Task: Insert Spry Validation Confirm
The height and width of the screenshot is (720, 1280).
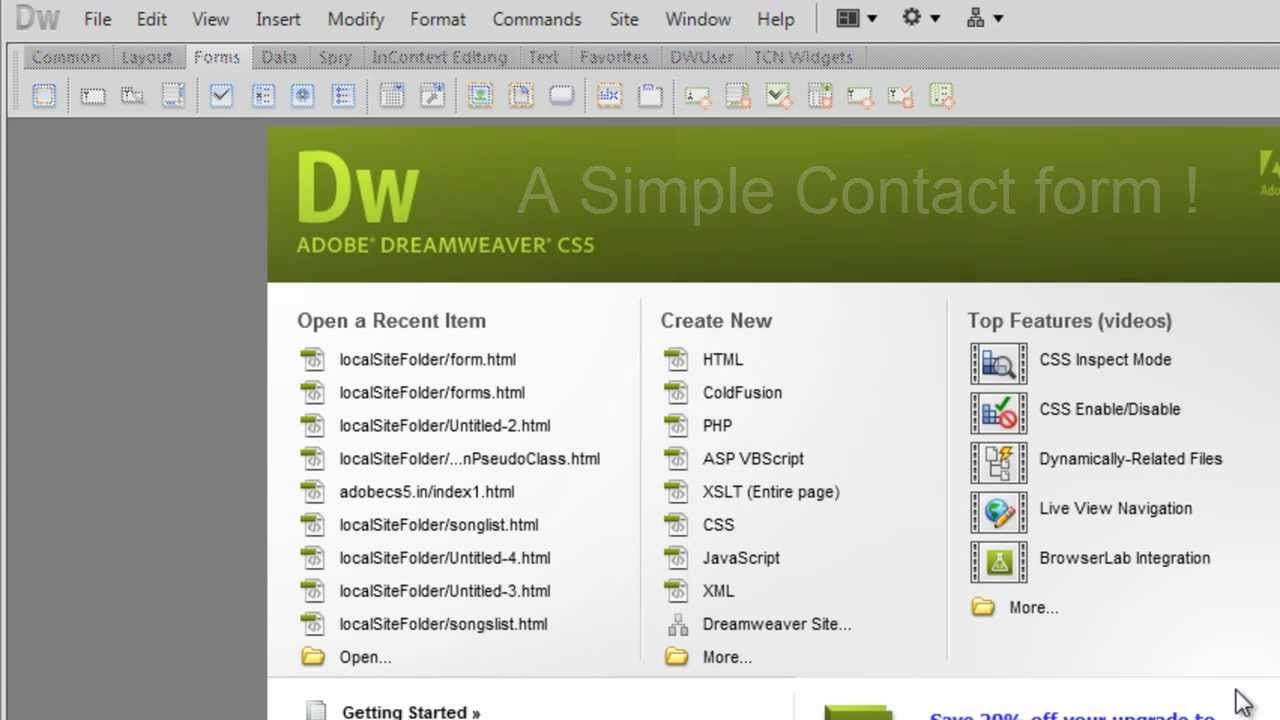Action: coord(901,96)
